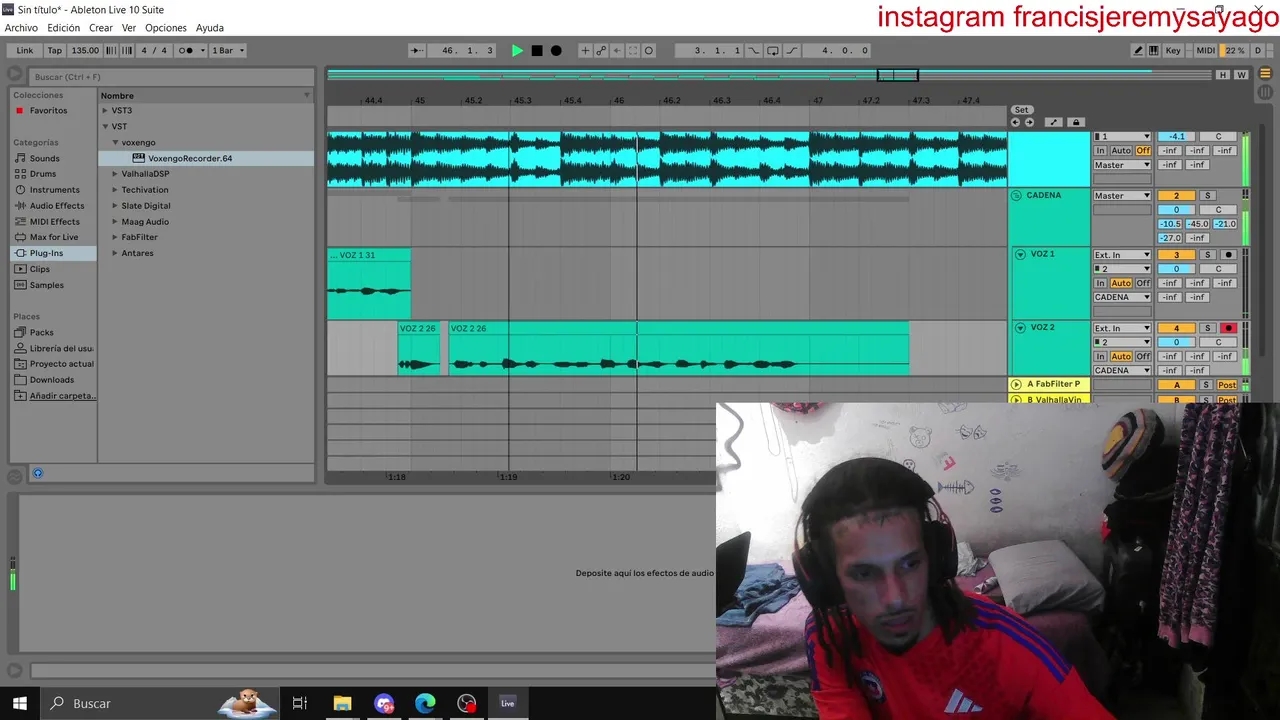This screenshot has height=720, width=1280.
Task: Expand the VST3 folder
Action: pyautogui.click(x=104, y=110)
